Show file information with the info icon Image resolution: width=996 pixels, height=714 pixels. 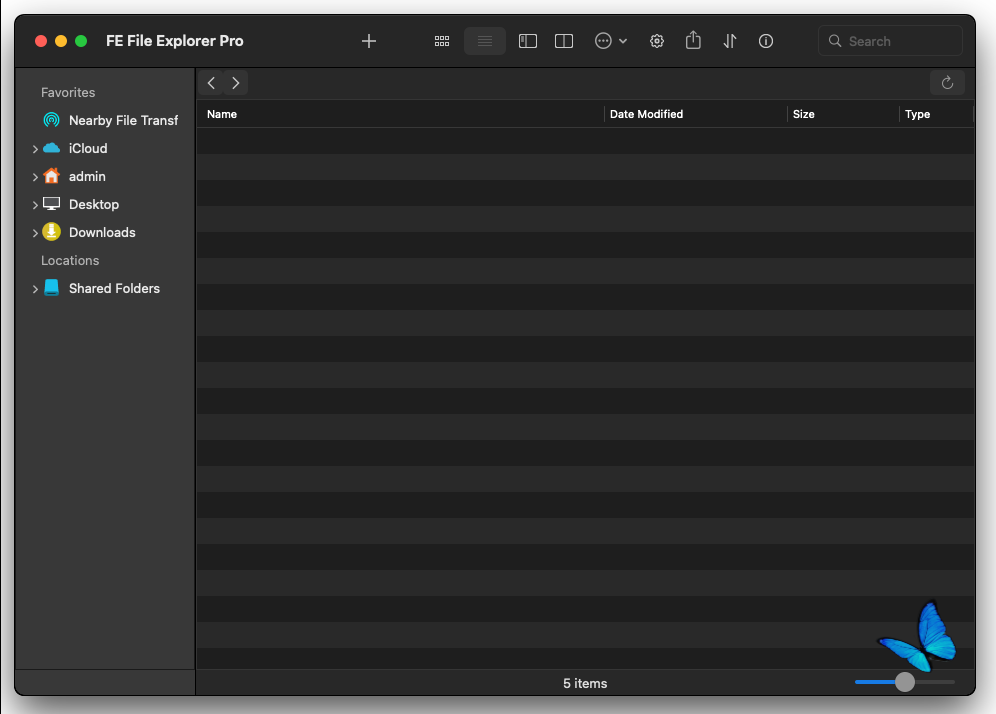point(765,41)
